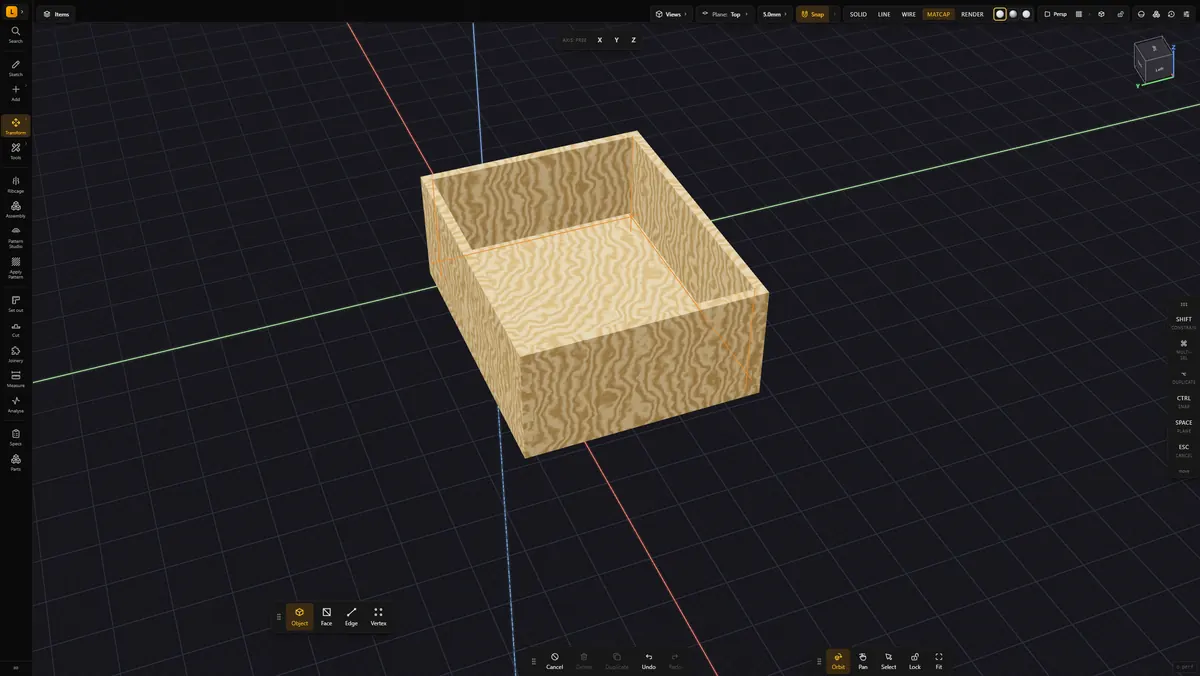This screenshot has width=1200, height=676.
Task: Click the grid display icon in top toolbar
Action: pyautogui.click(x=1078, y=14)
